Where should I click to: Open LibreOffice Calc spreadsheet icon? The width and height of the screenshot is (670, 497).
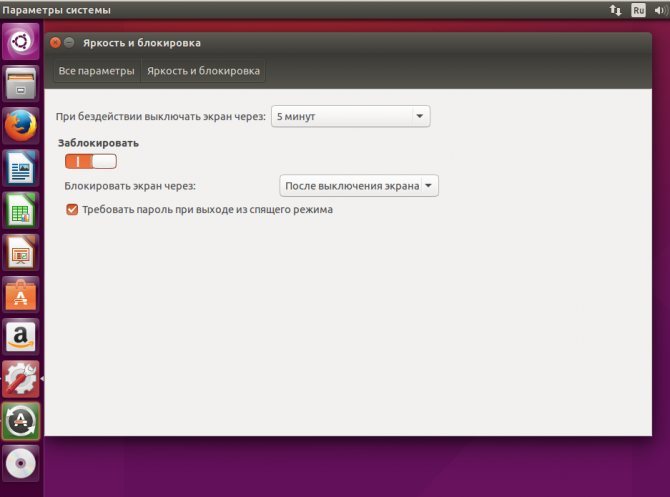point(21,210)
